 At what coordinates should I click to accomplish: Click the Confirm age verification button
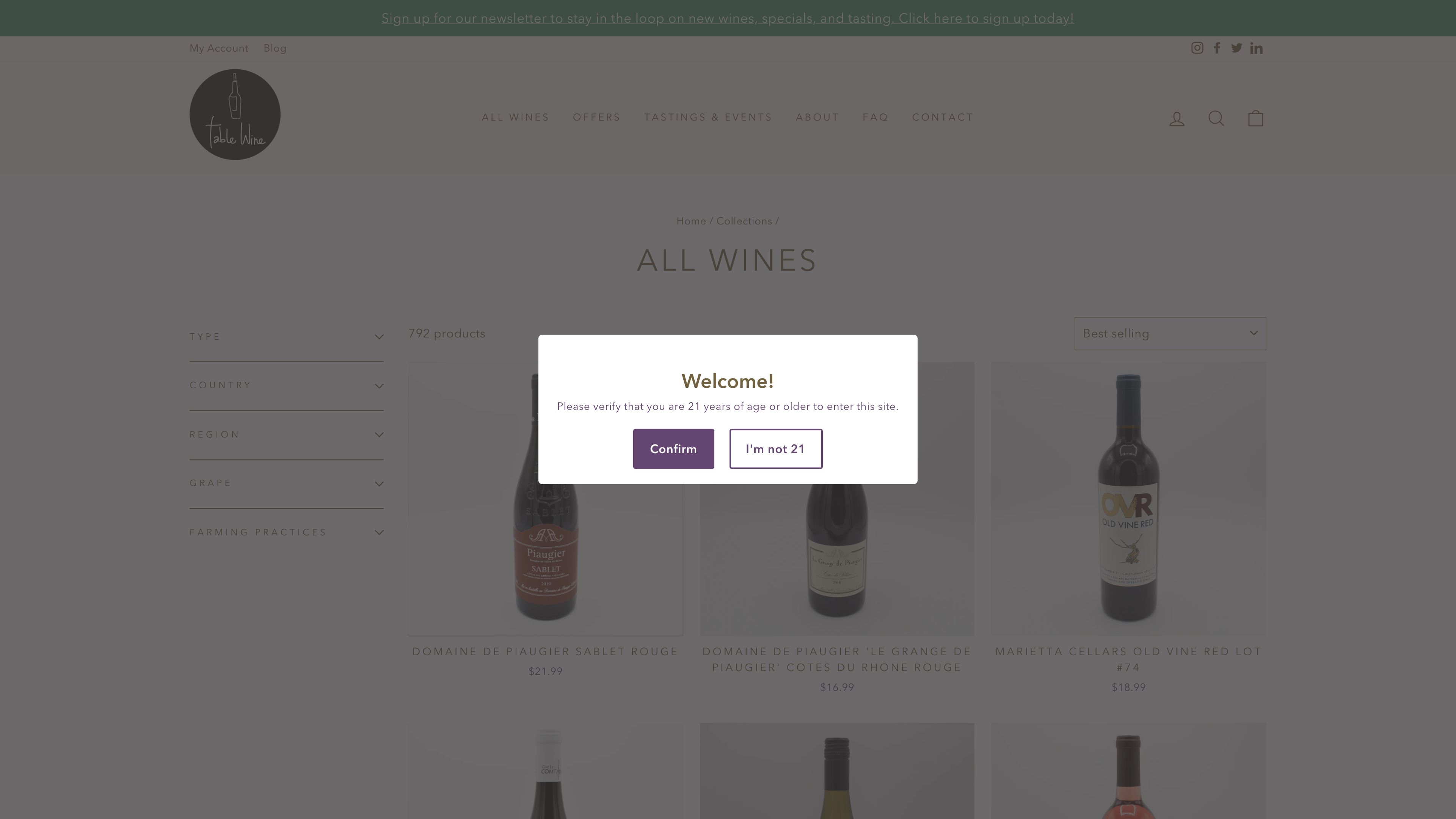click(x=673, y=448)
